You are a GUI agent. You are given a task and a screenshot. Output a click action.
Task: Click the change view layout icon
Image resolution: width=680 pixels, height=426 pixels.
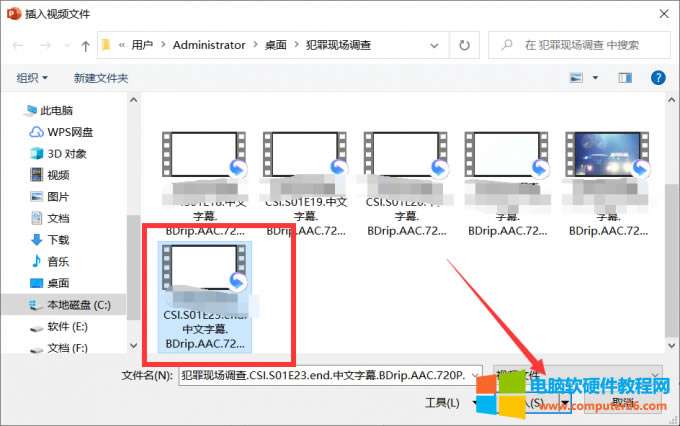pyautogui.click(x=577, y=77)
